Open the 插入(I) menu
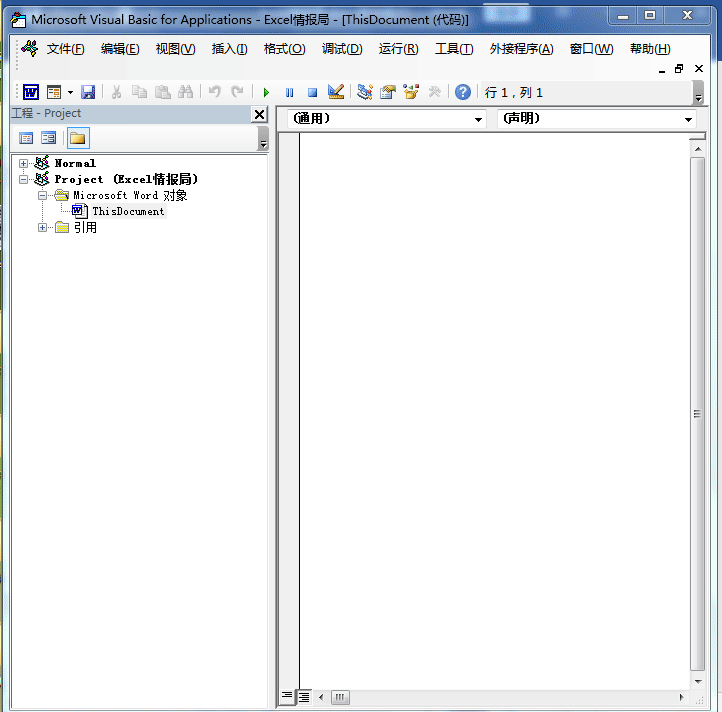Viewport: 722px width, 712px height. click(x=229, y=49)
